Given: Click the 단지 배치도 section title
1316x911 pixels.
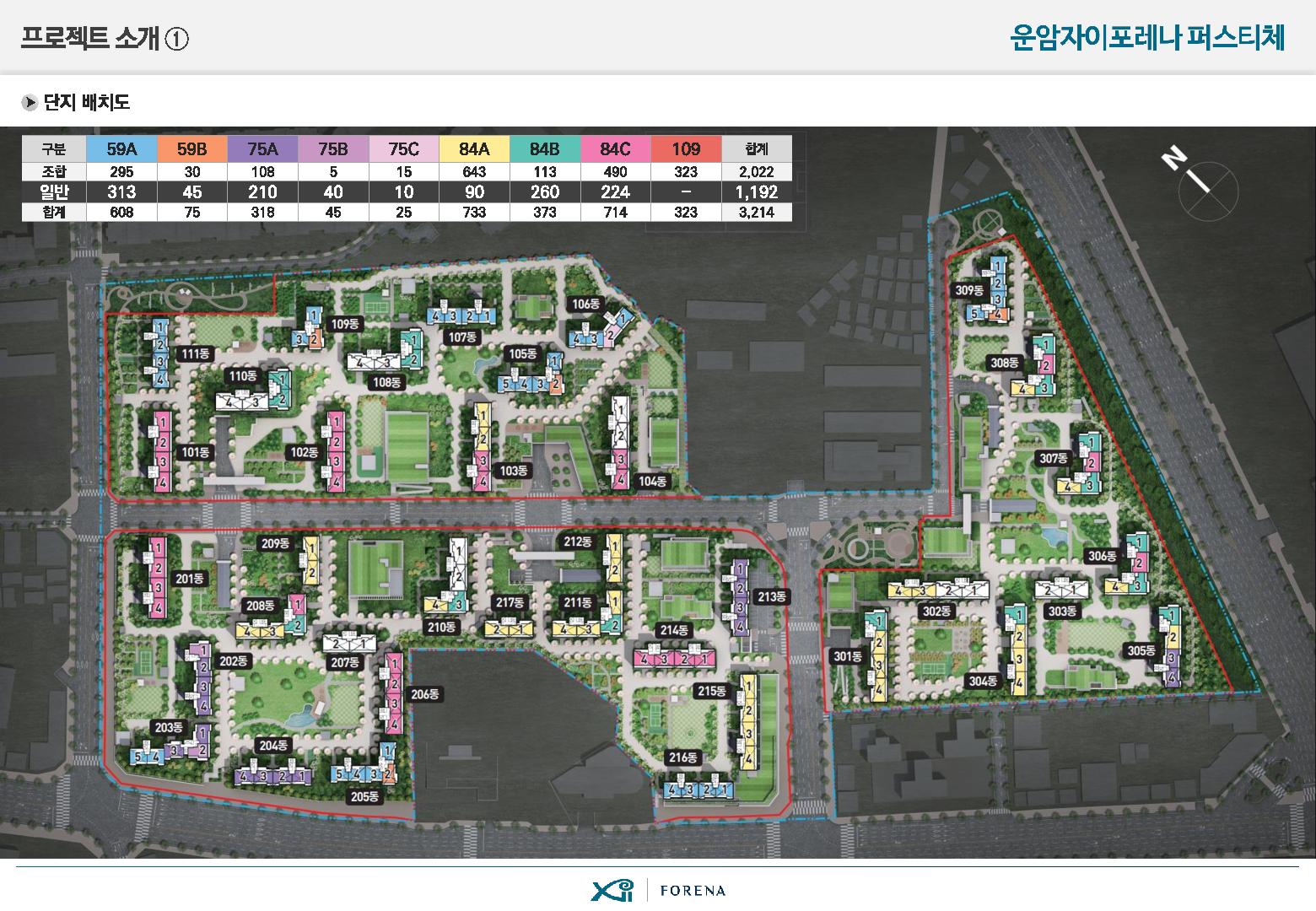Looking at the screenshot, I should (x=87, y=103).
